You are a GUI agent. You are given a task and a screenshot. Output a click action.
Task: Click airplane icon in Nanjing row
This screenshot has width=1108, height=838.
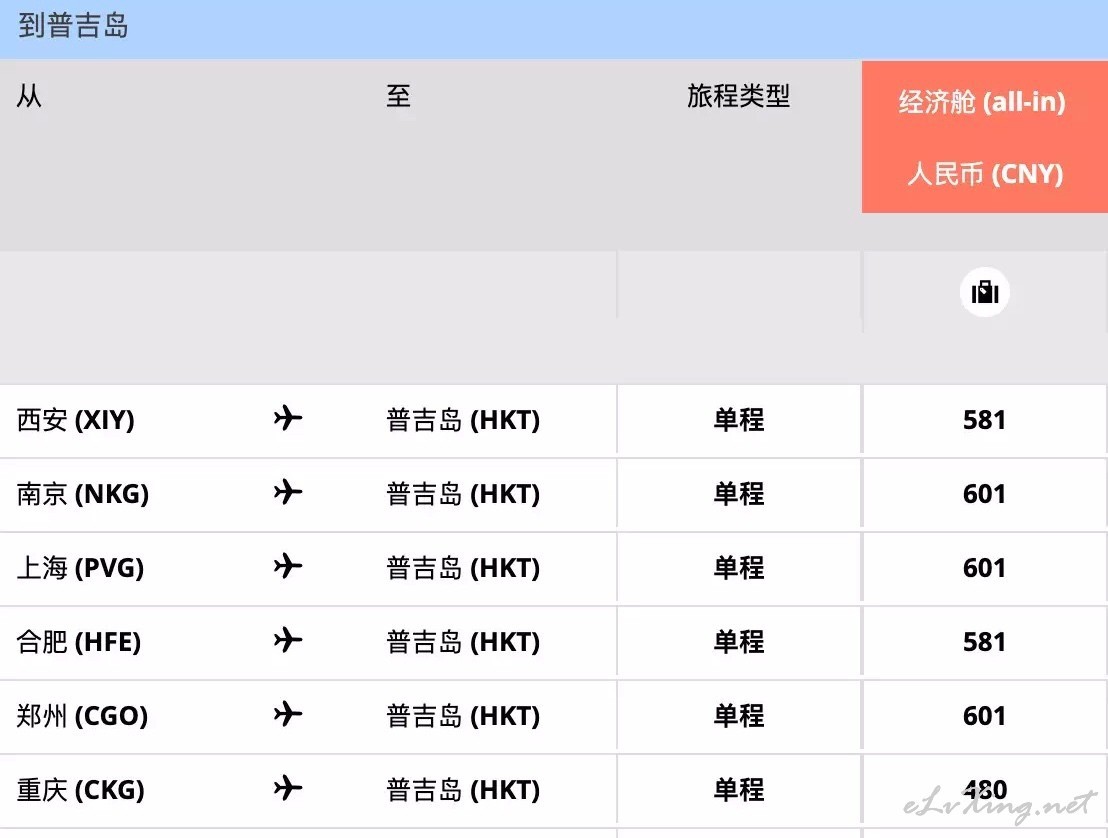[x=288, y=492]
